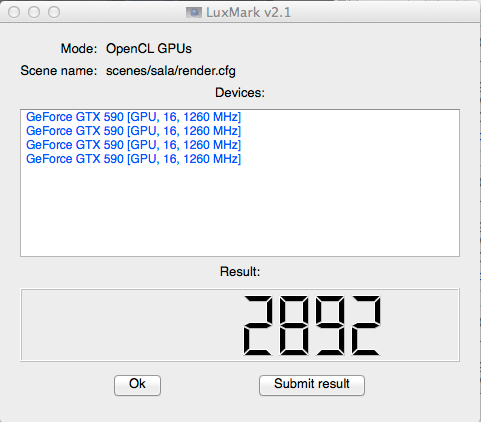Image resolution: width=481 pixels, height=422 pixels.
Task: Zoom the LuxMark window
Action: point(54,12)
